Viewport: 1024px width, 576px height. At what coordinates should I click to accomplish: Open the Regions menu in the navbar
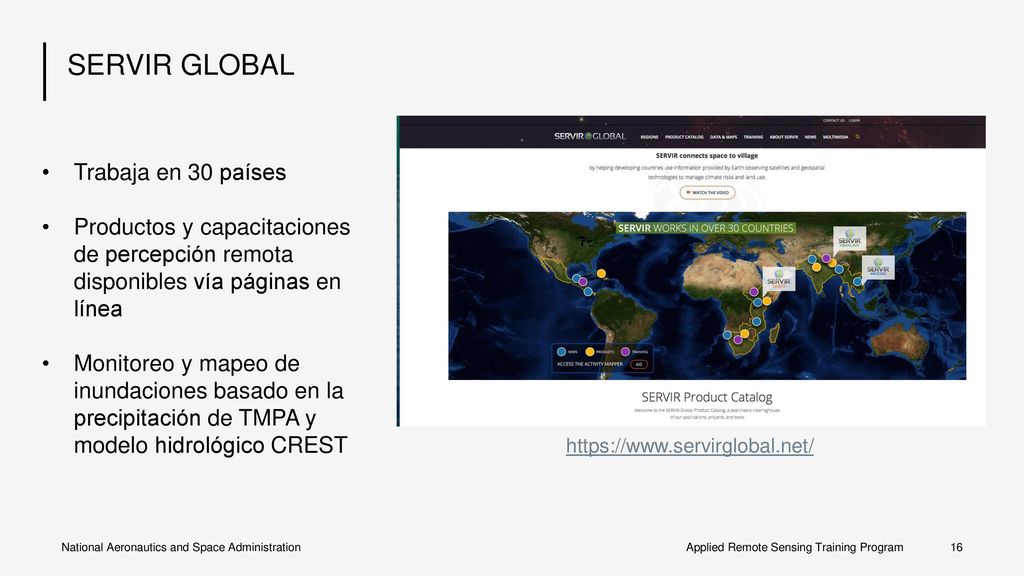(x=649, y=137)
